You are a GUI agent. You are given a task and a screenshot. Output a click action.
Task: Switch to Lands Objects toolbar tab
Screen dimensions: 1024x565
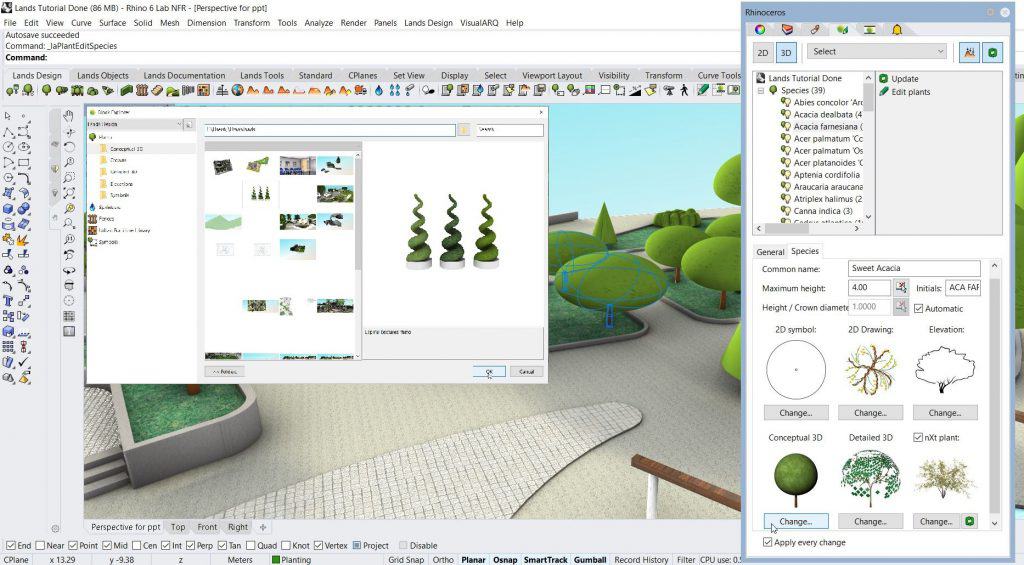pyautogui.click(x=103, y=75)
